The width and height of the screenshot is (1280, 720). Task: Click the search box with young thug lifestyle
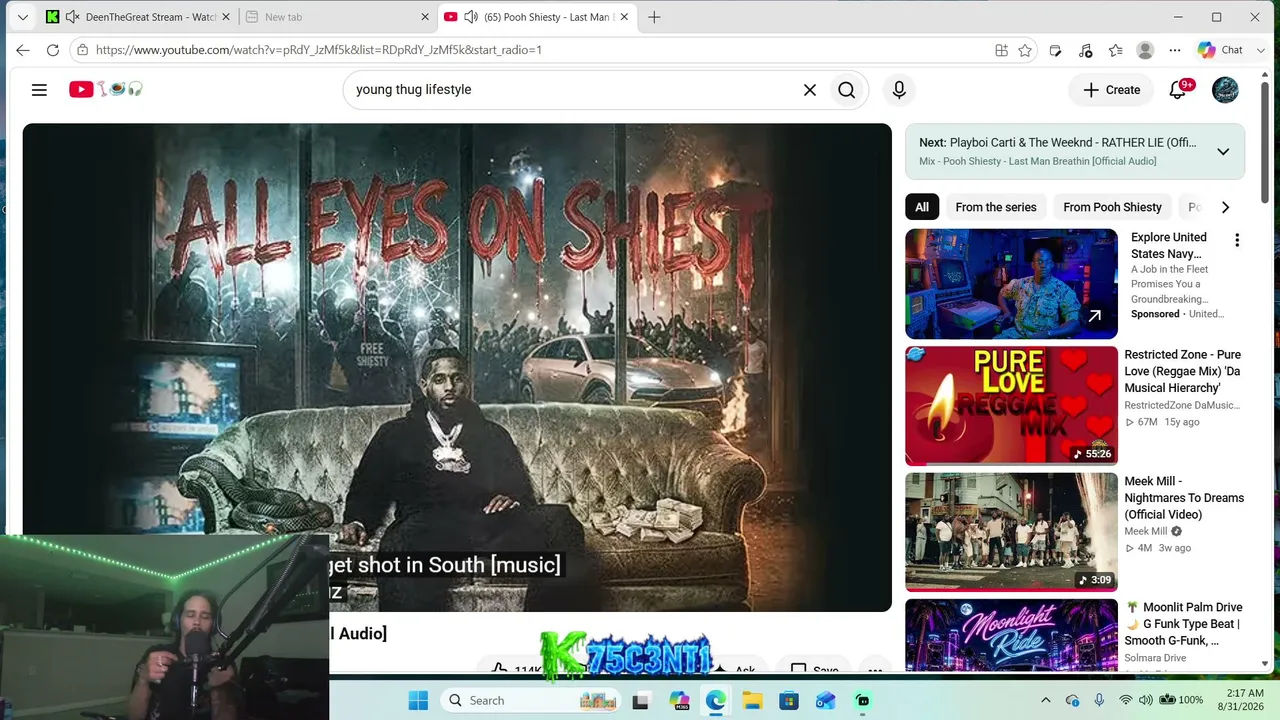click(574, 90)
